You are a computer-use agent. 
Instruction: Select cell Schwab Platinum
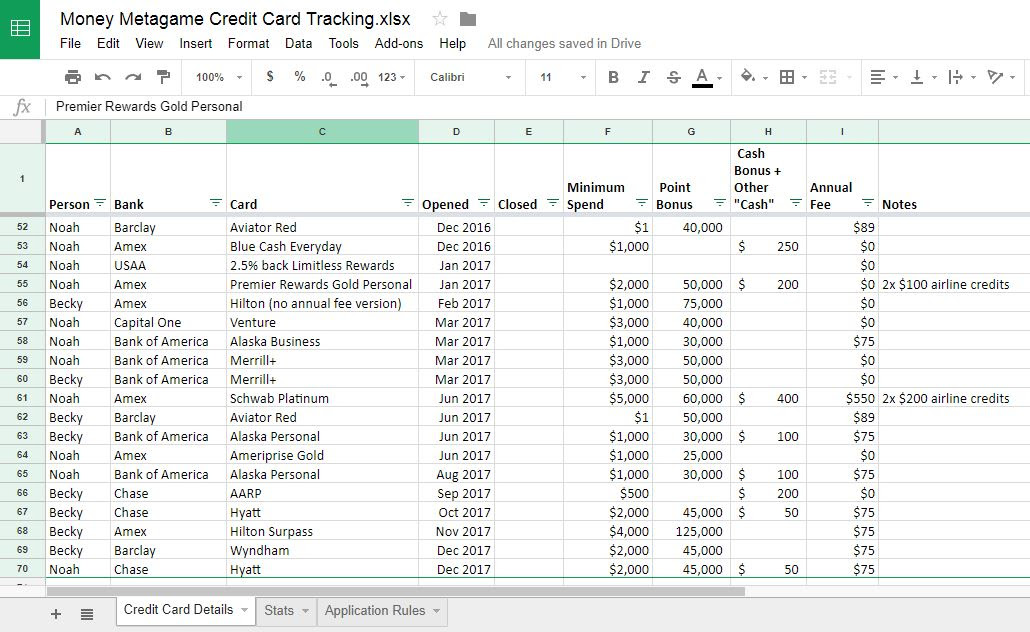(x=322, y=398)
